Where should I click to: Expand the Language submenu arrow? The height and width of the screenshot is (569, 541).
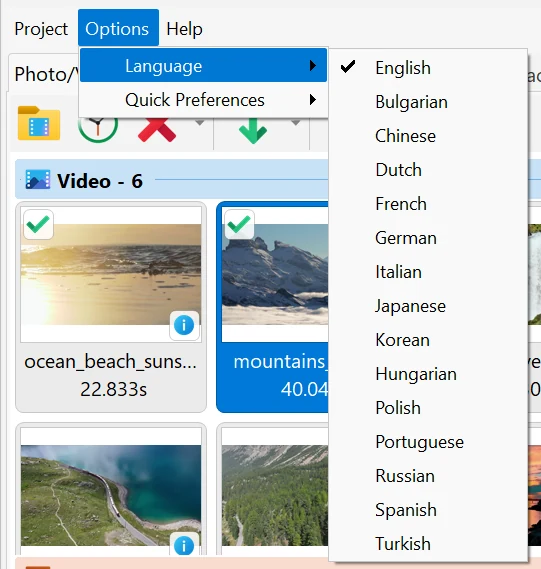(x=313, y=66)
